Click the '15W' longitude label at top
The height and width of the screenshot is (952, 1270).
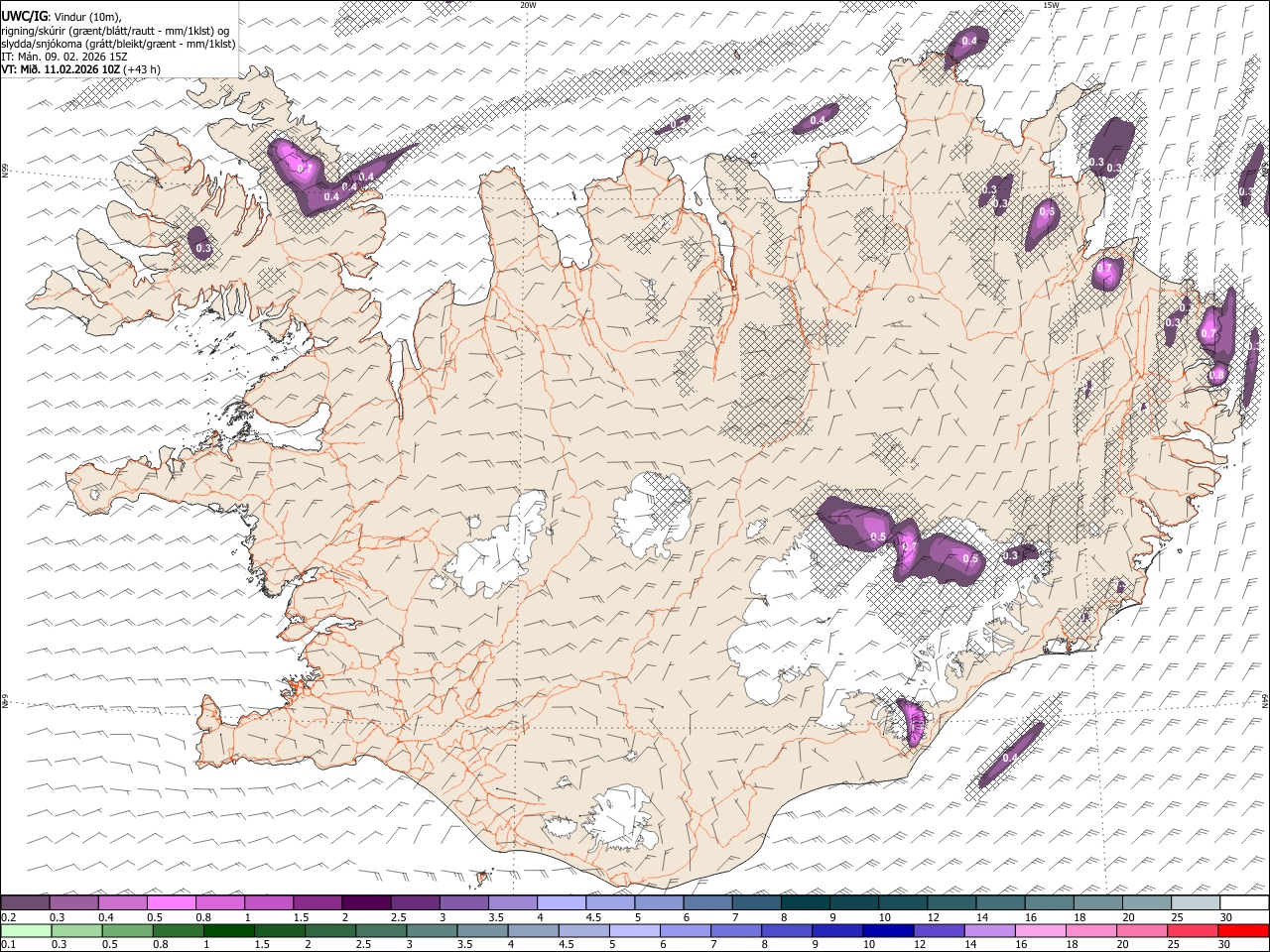tap(1051, 5)
